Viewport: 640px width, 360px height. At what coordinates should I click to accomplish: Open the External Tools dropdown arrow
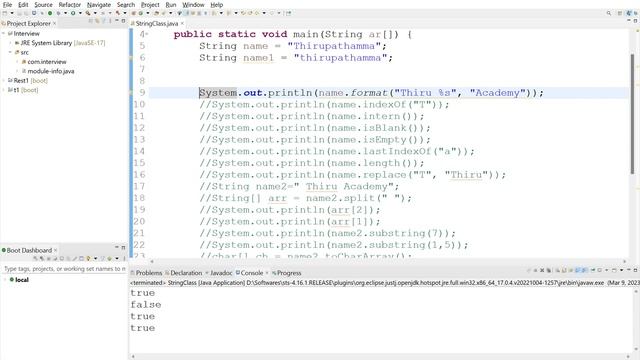[x=95, y=13]
